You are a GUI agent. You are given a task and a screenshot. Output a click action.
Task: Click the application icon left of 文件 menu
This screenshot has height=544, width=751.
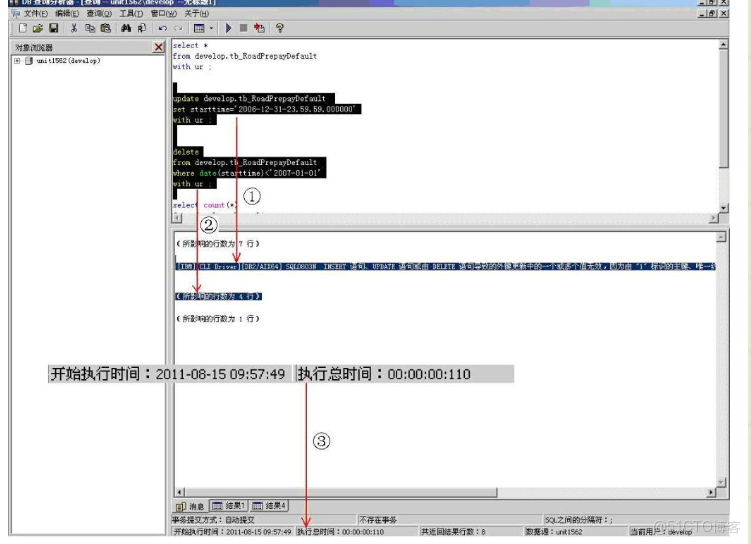[15, 13]
